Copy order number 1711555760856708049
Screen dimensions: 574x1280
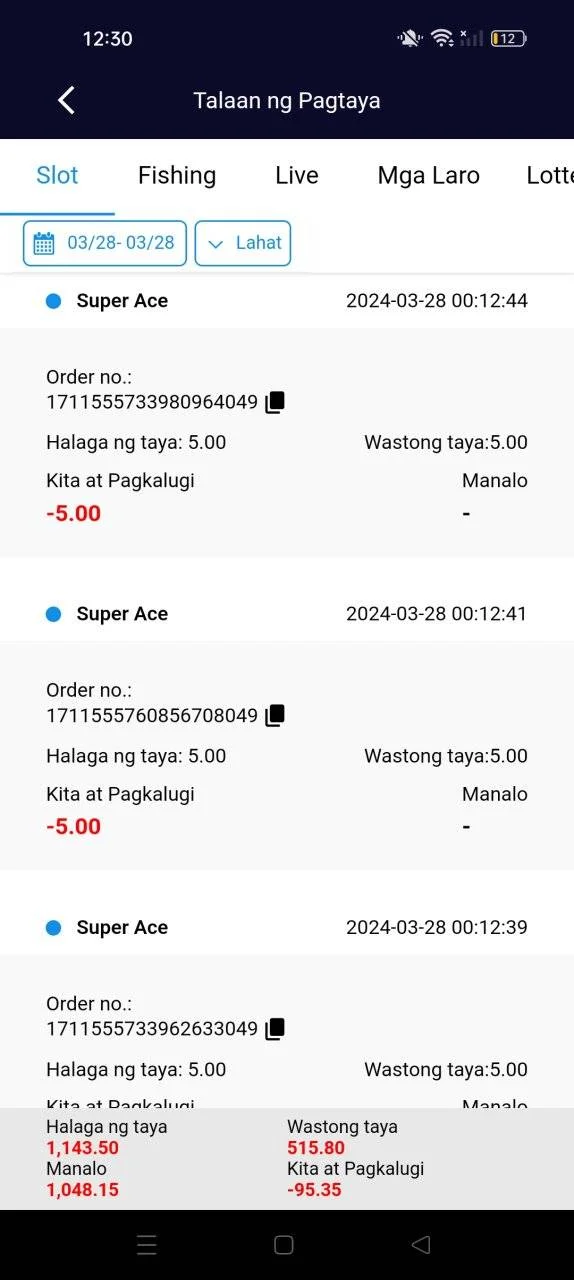click(x=275, y=715)
